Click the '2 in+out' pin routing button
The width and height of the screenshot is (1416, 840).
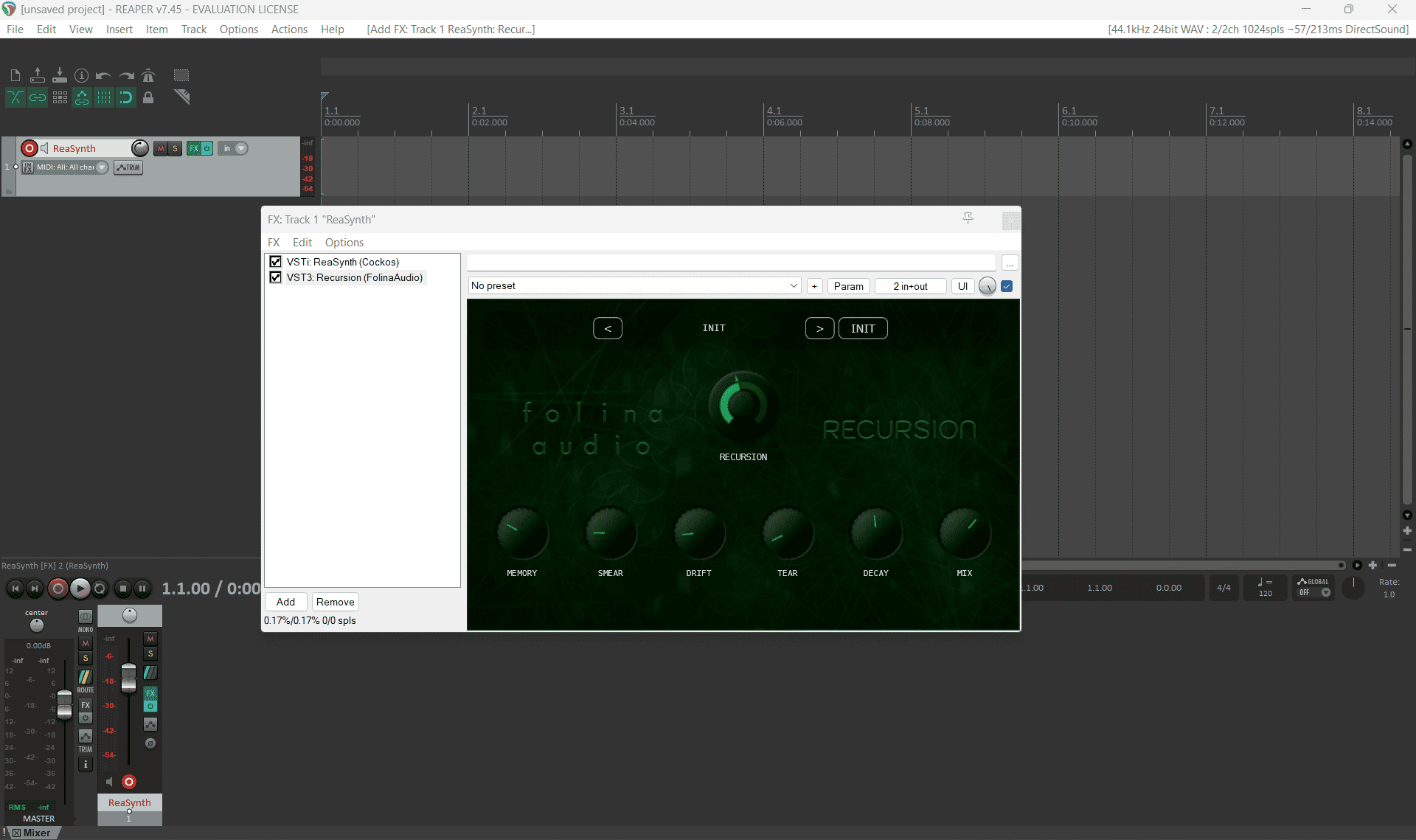pos(910,286)
